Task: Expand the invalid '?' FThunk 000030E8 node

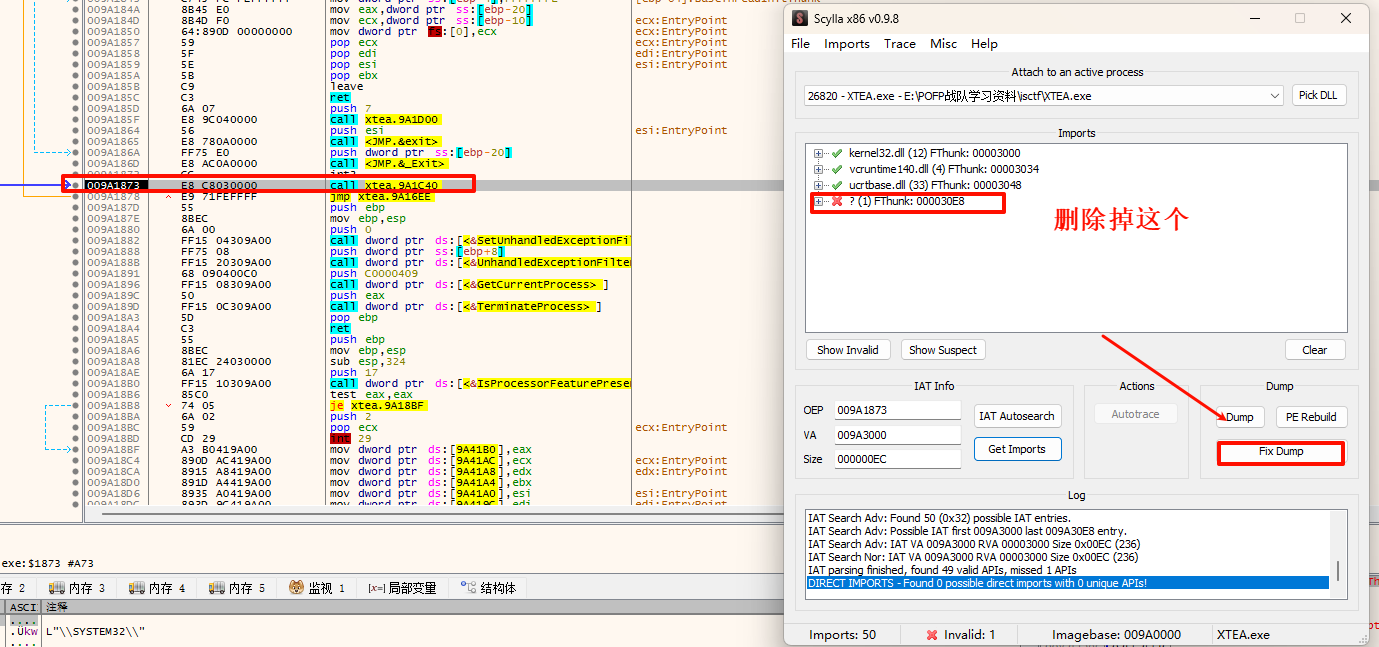Action: 819,202
